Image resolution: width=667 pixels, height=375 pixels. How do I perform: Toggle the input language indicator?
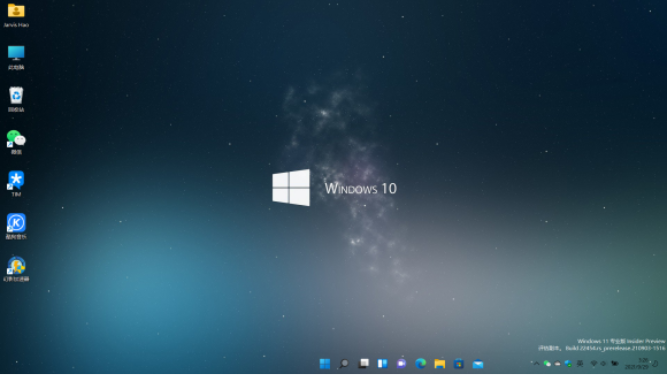[580, 364]
